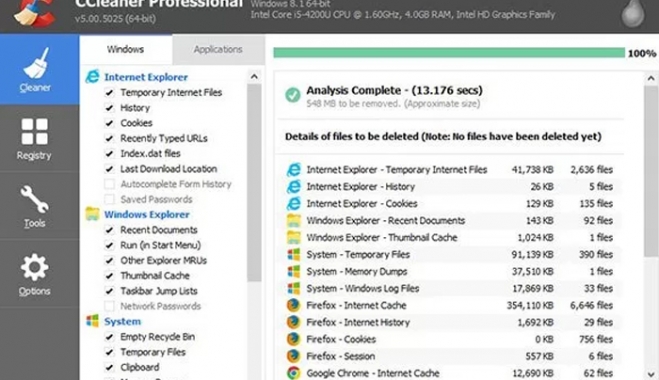Click the 41,738 KB size value
The height and width of the screenshot is (380, 659).
532,169
